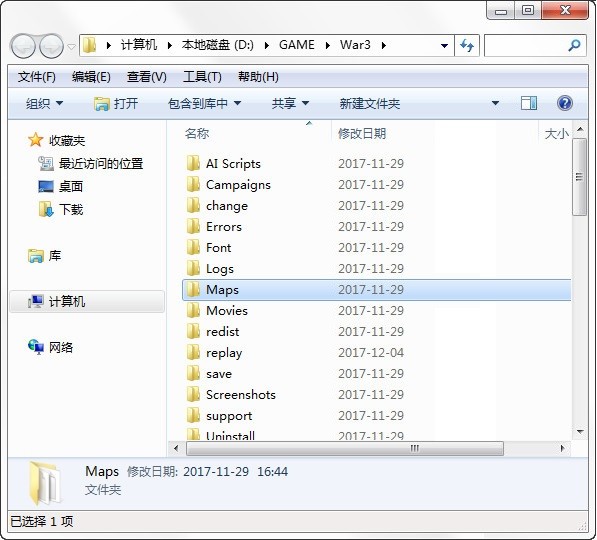
Task: Click the vertical scrollbar up arrow
Action: (579, 129)
